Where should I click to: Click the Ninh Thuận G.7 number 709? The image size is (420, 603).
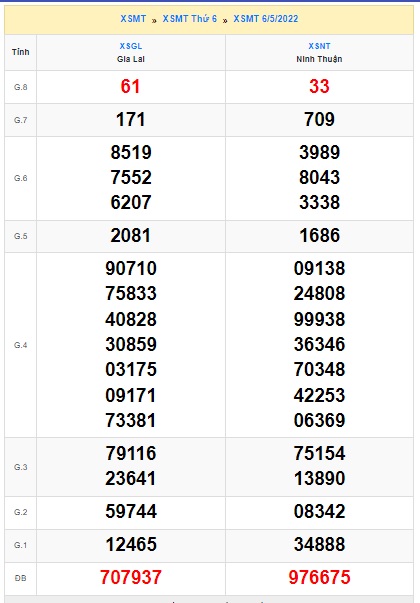coord(319,119)
